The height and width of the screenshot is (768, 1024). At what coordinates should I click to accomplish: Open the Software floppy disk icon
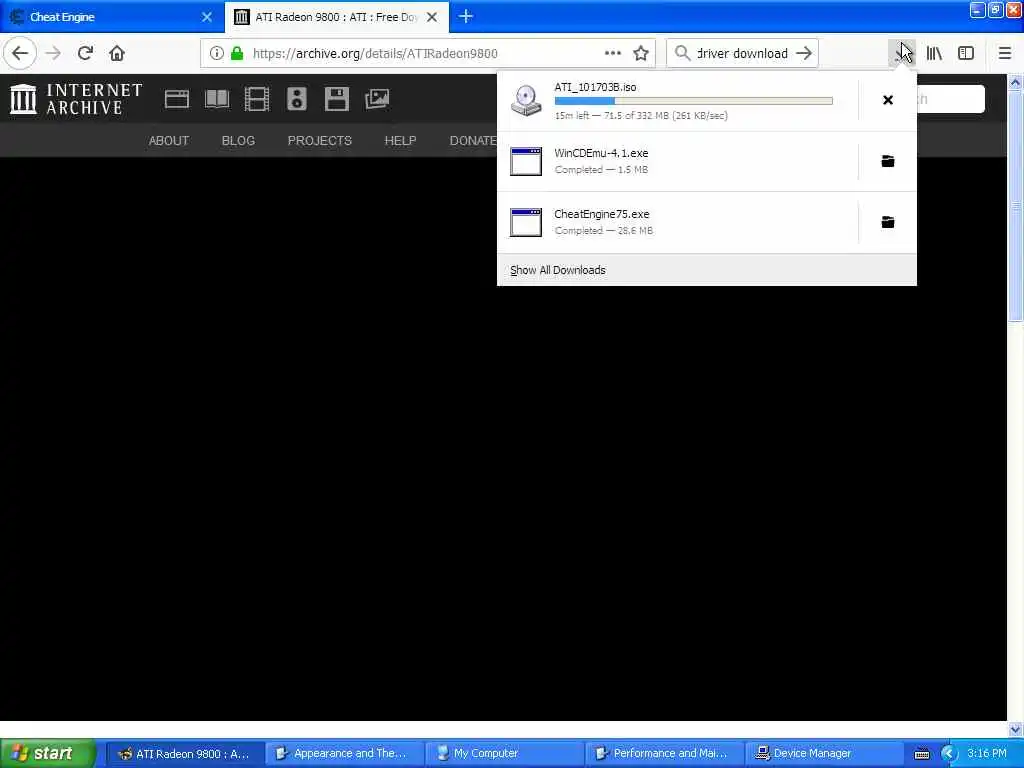tap(336, 99)
